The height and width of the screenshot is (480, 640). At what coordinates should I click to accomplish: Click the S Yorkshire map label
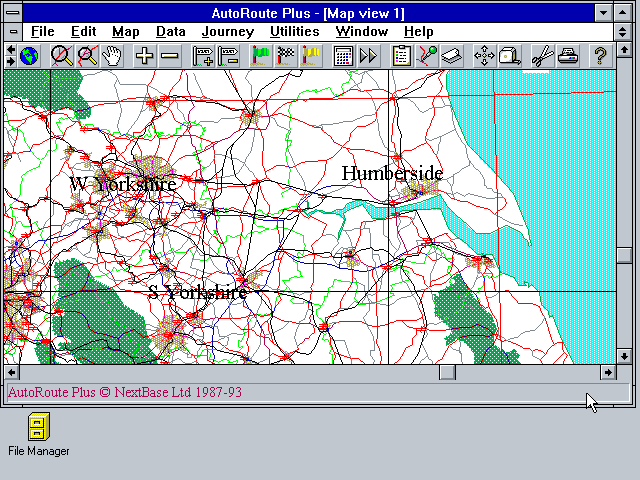click(x=197, y=292)
